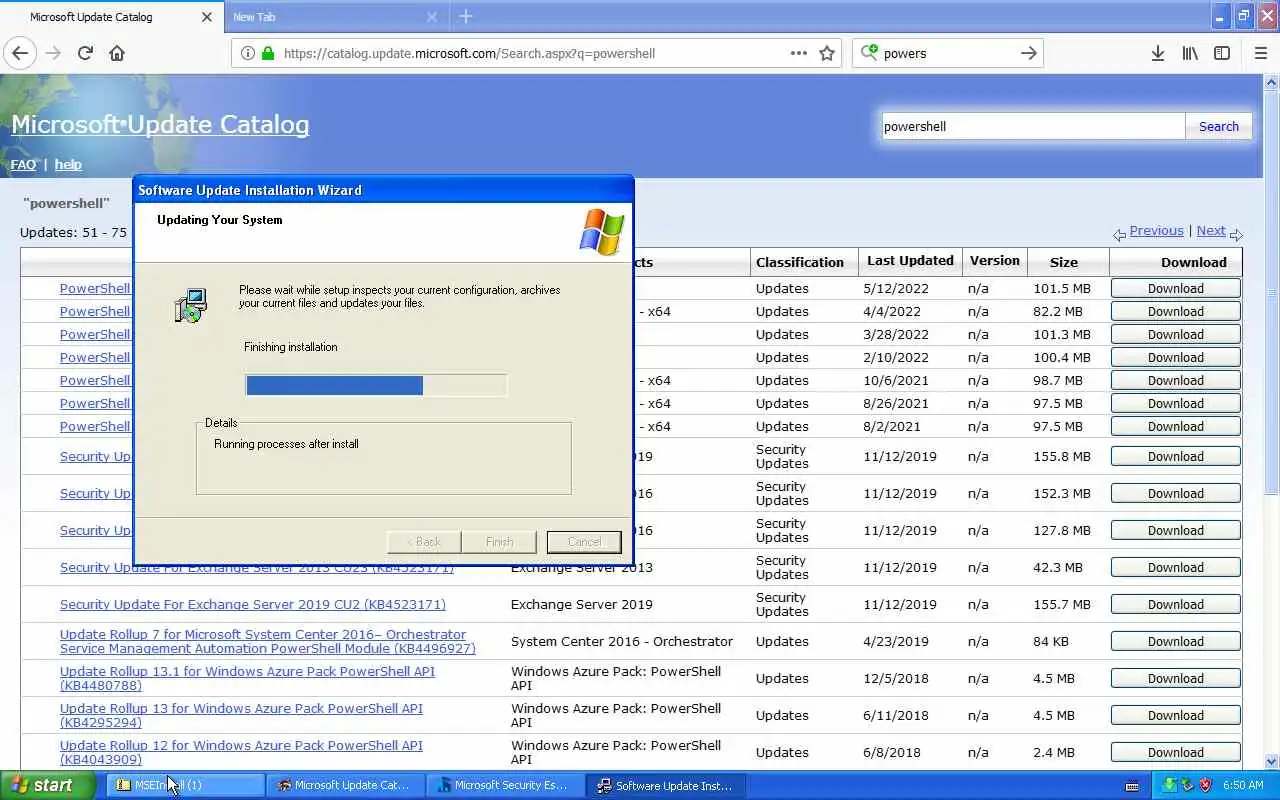
Task: Sort by Last Updated column header
Action: tap(910, 260)
